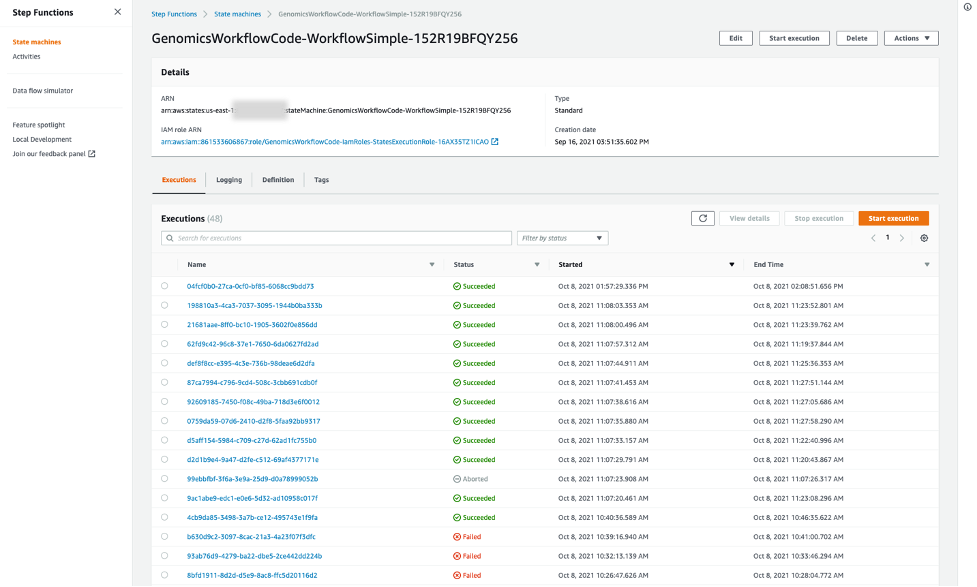
Task: Click external link icon by Join our feedback panel
Action: (92, 153)
